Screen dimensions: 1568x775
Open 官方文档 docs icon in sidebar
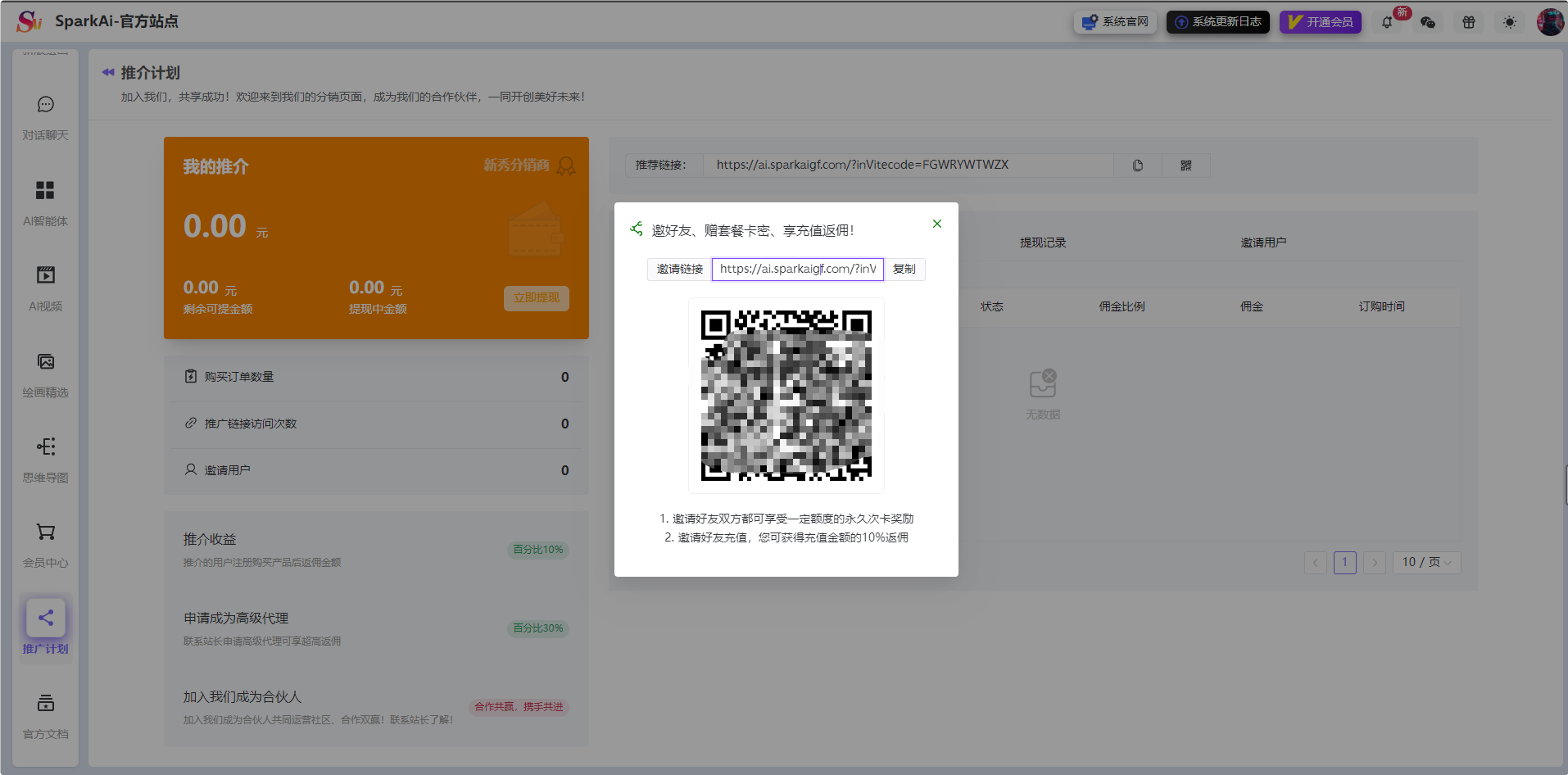[46, 703]
